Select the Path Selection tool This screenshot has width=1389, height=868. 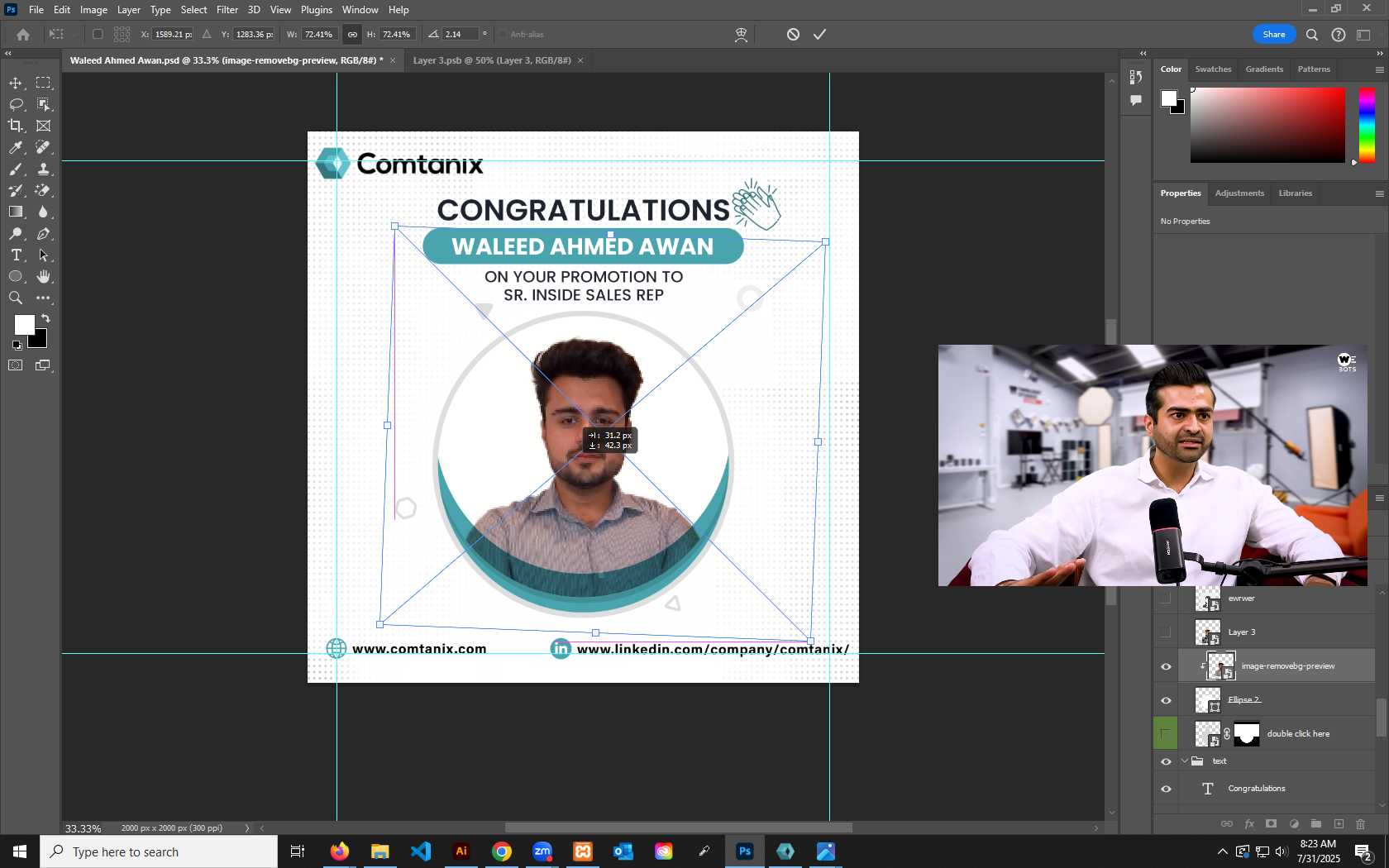(x=44, y=255)
